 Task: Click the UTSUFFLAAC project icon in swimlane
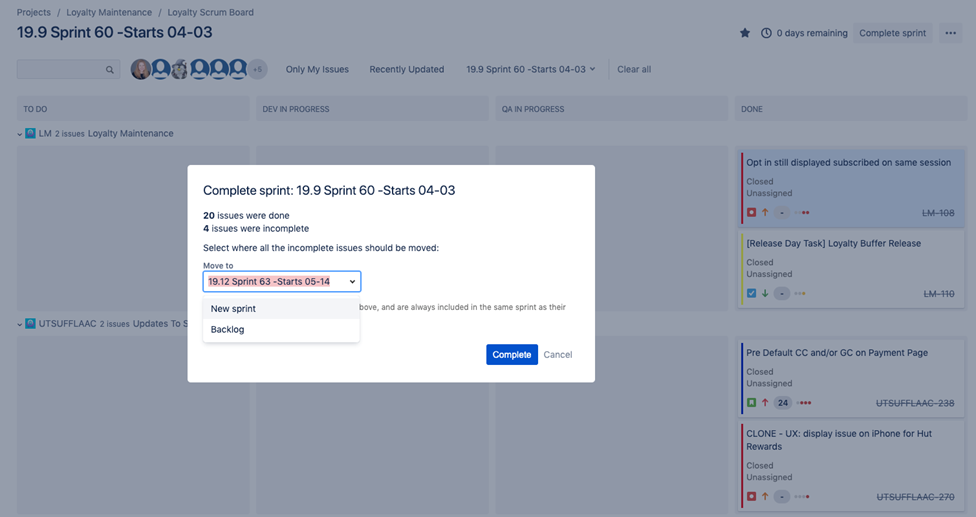30,324
